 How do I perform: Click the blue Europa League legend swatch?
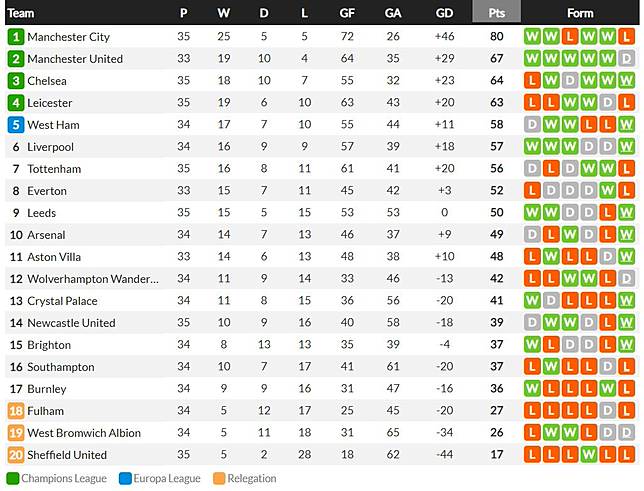[x=124, y=479]
